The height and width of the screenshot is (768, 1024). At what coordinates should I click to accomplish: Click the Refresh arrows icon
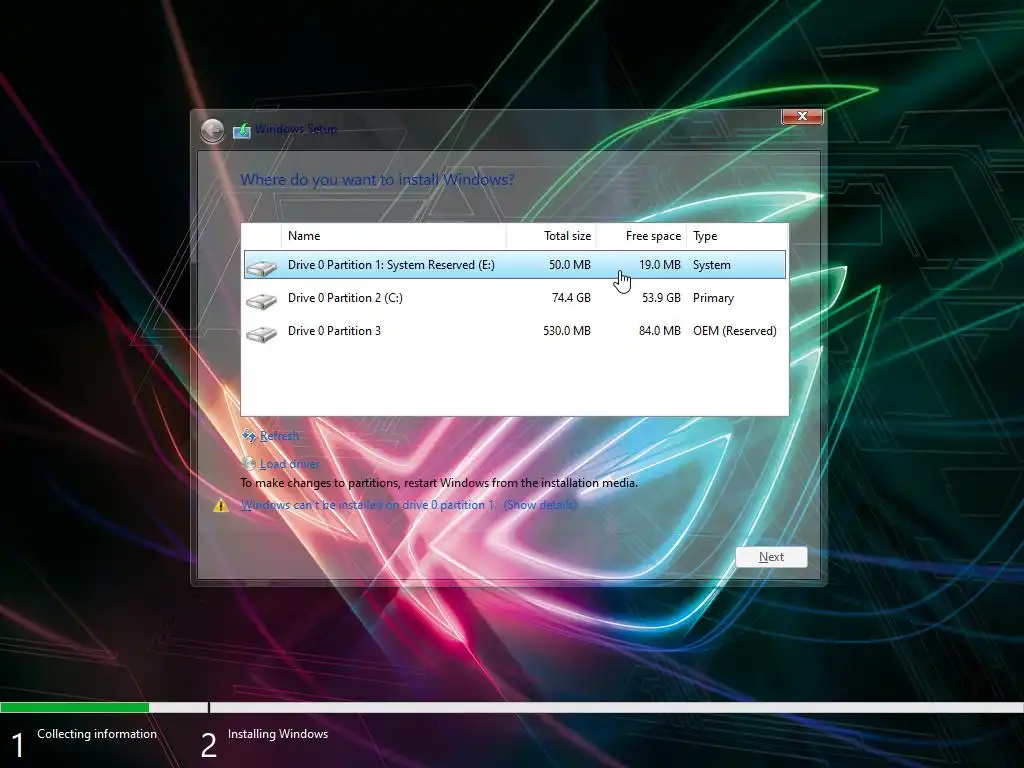(249, 436)
